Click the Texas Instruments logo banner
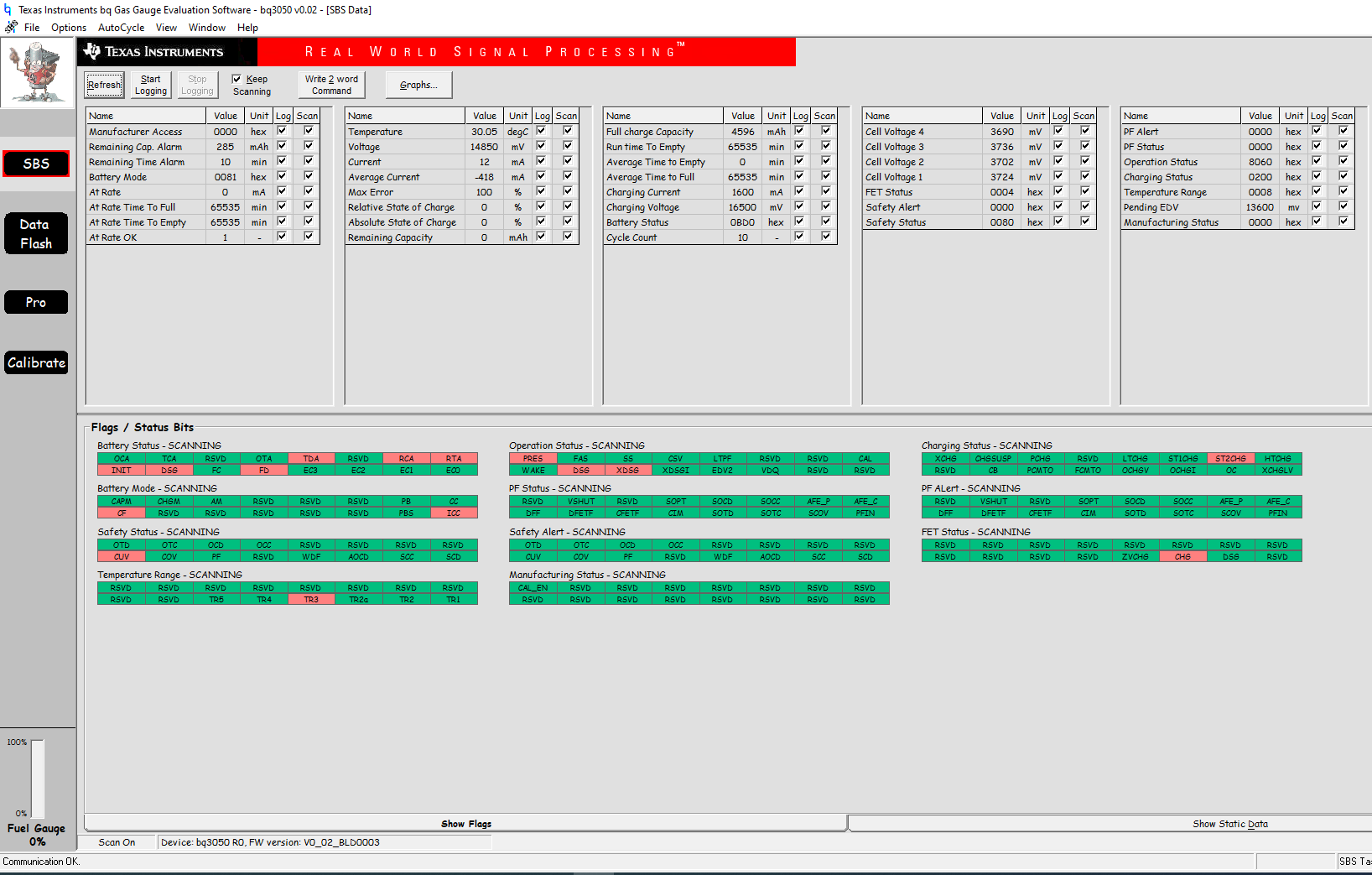 point(168,51)
